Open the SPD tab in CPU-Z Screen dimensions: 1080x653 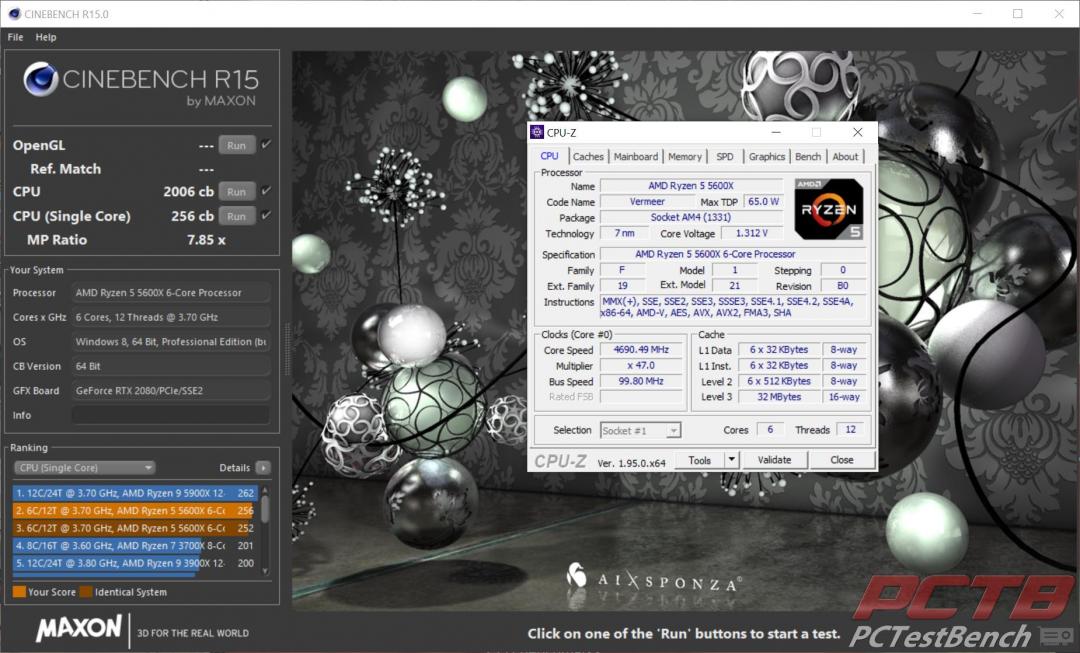[x=725, y=157]
